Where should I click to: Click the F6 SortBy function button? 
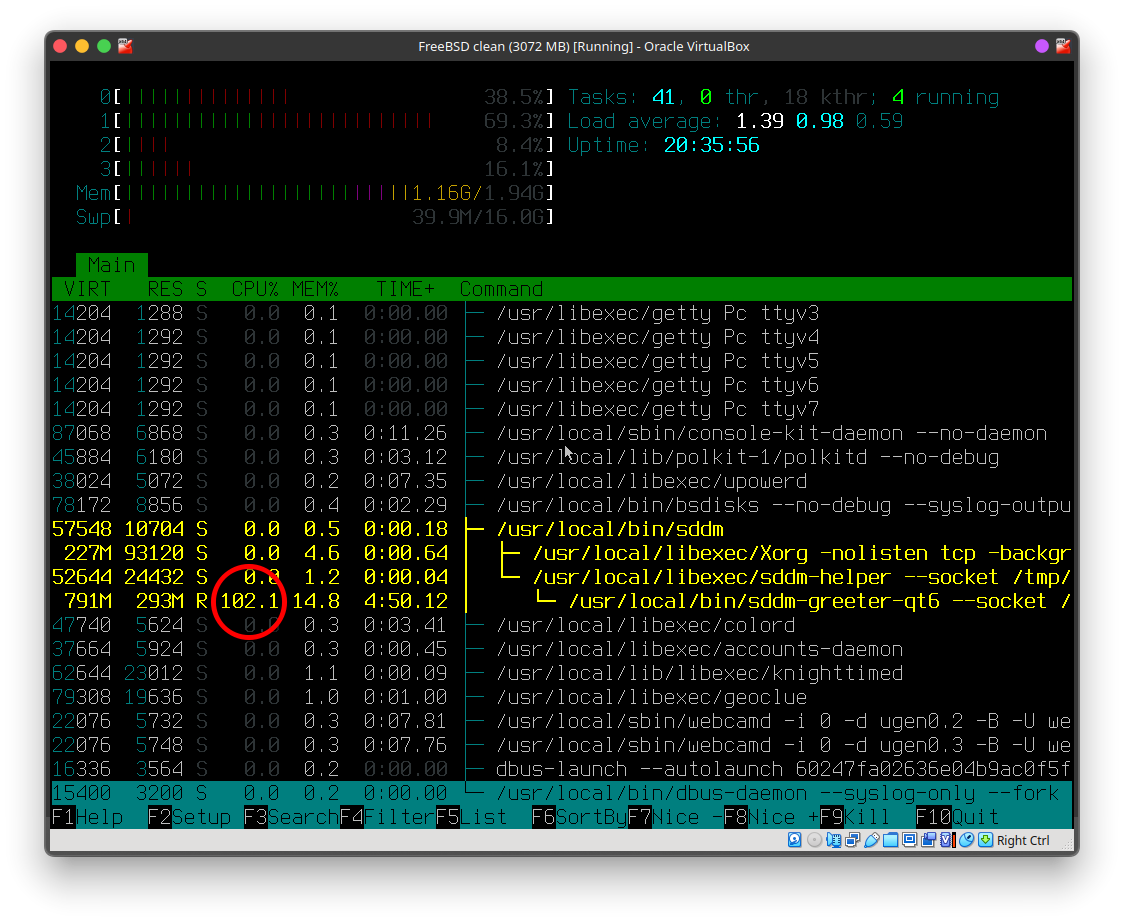(579, 817)
